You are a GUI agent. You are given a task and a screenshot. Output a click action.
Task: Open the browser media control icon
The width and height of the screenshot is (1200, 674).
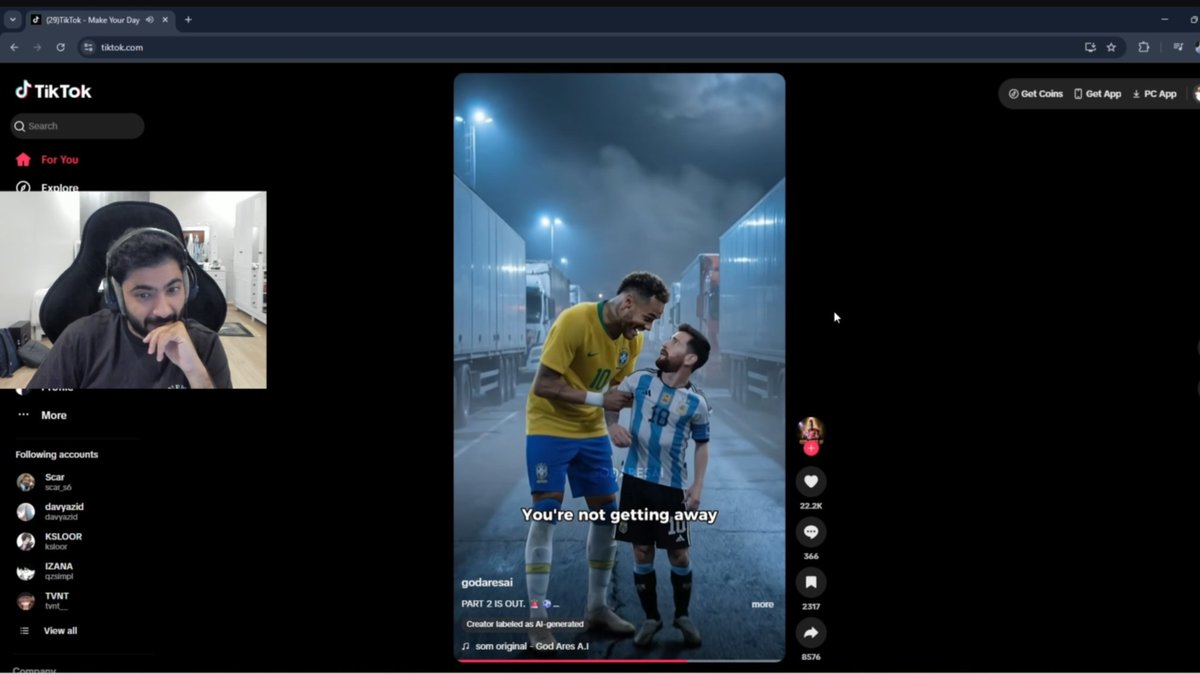[x=1178, y=47]
